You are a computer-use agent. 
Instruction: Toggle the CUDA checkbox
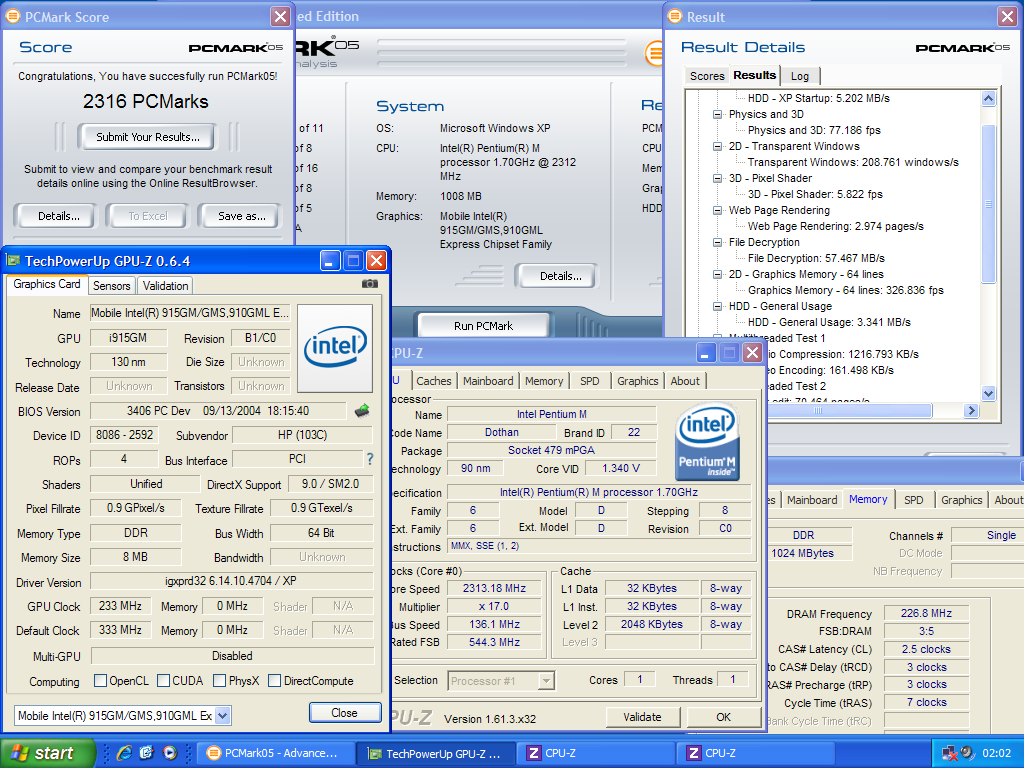pos(164,680)
